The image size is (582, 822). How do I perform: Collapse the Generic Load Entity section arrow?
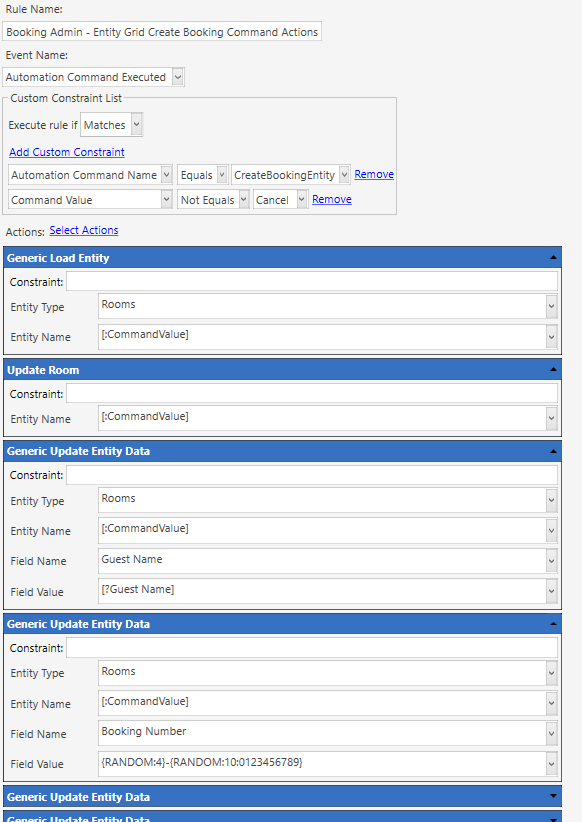pos(553,257)
